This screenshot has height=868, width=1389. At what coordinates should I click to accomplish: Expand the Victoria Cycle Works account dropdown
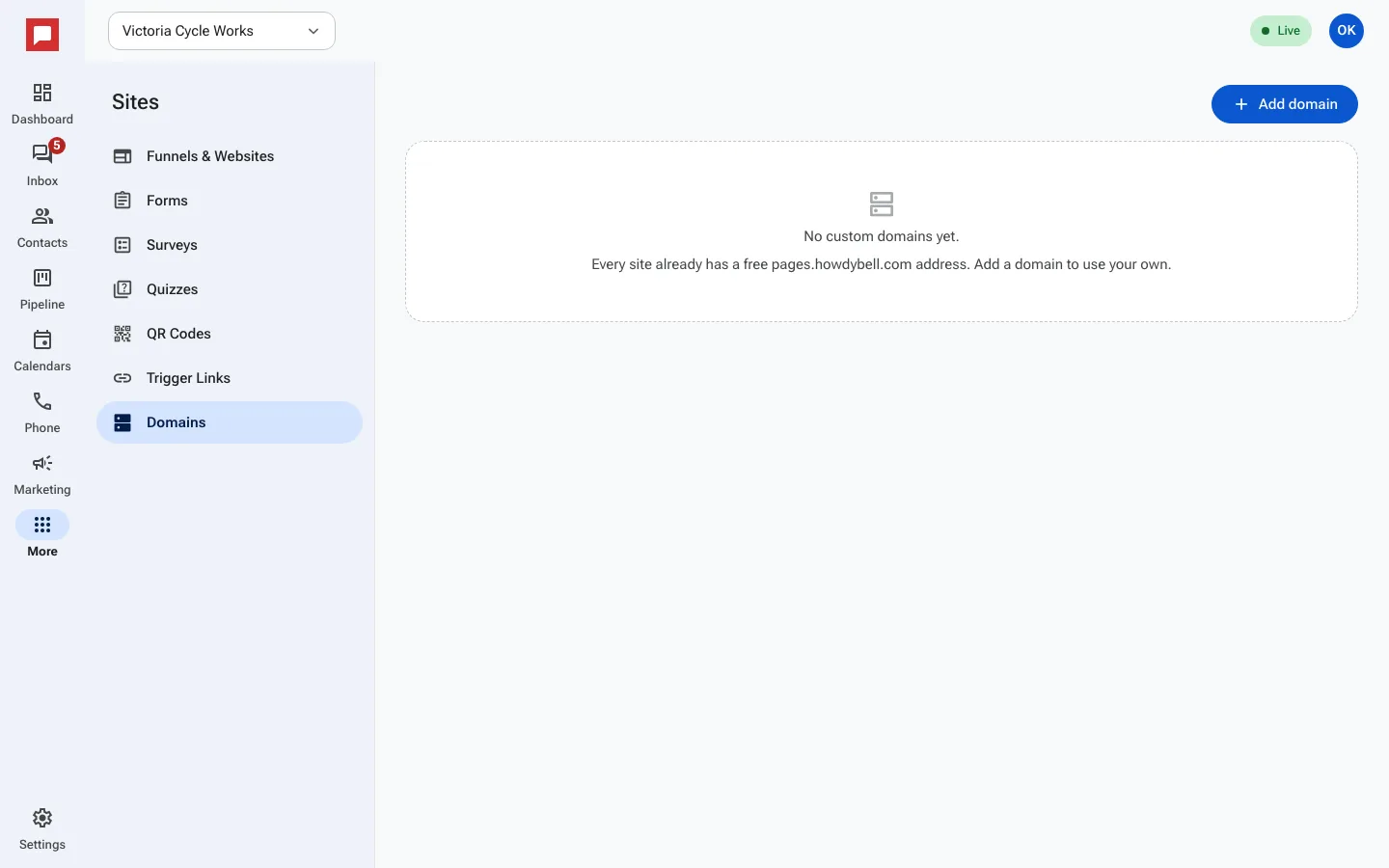tap(222, 31)
